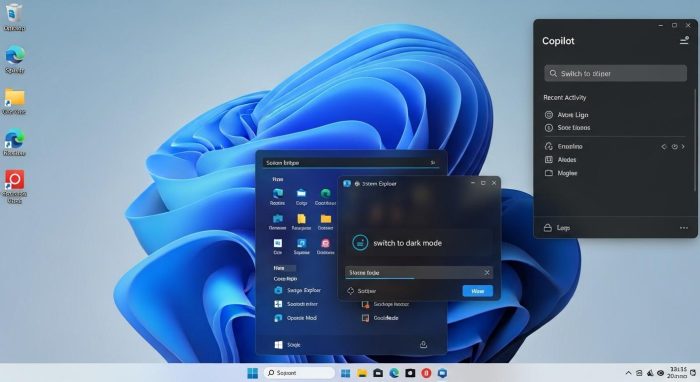This screenshot has height=382, width=700.
Task: Click the app icon in the dialog title bar
Action: [347, 183]
